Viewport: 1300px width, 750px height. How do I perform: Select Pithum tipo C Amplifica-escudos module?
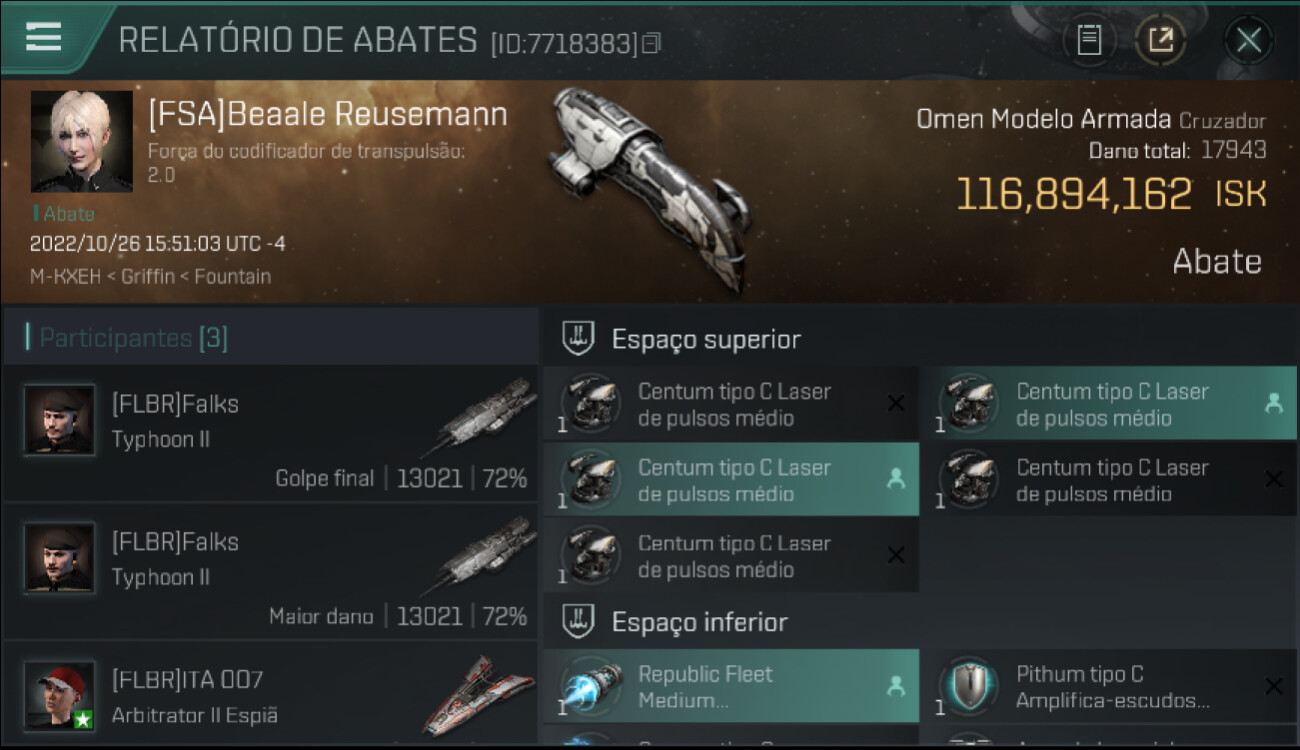point(1108,686)
